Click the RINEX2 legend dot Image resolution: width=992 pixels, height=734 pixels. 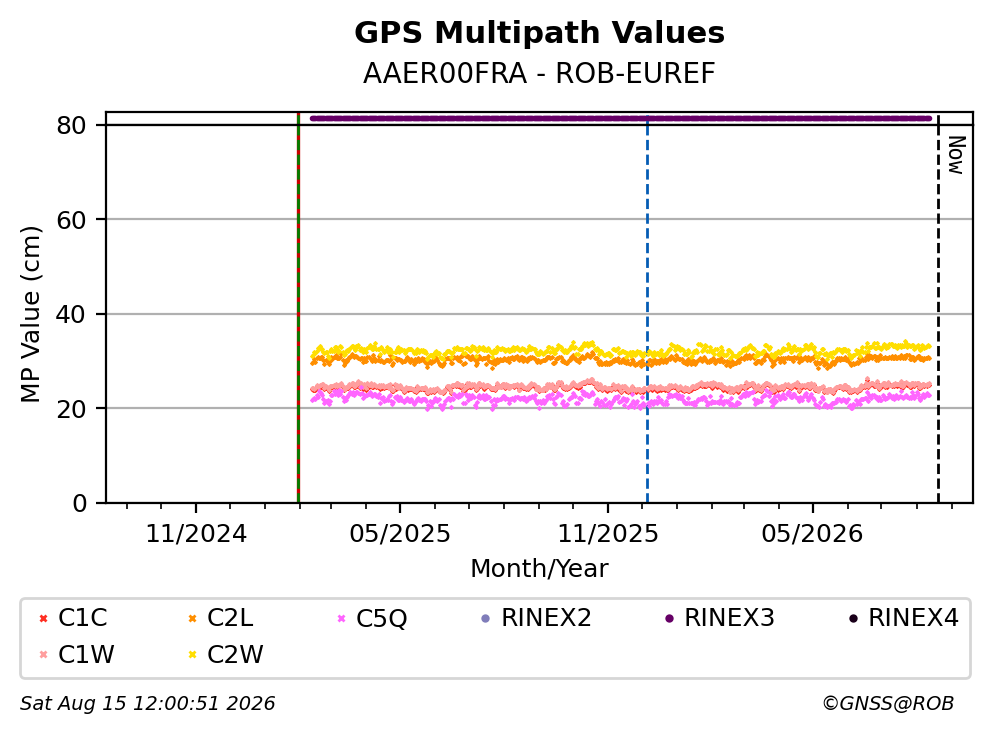pyautogui.click(x=486, y=618)
